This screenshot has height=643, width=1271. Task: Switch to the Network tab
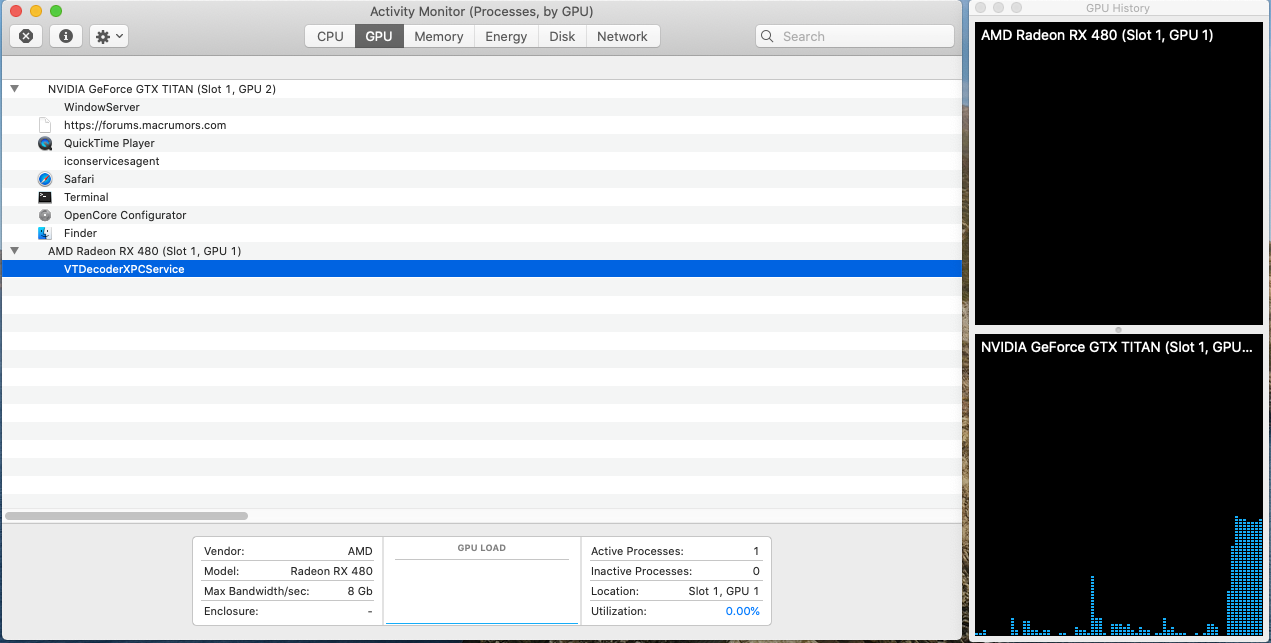623,36
